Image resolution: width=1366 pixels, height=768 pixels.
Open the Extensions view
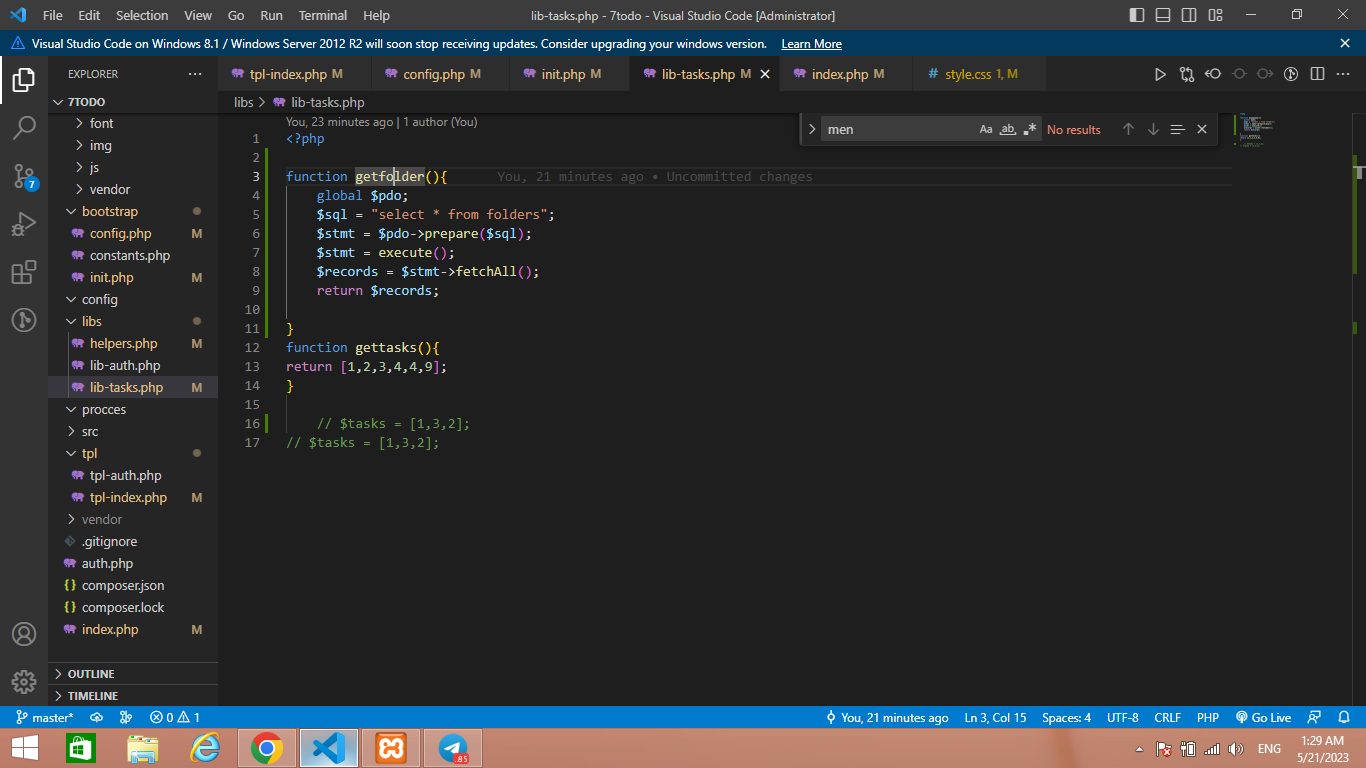24,272
